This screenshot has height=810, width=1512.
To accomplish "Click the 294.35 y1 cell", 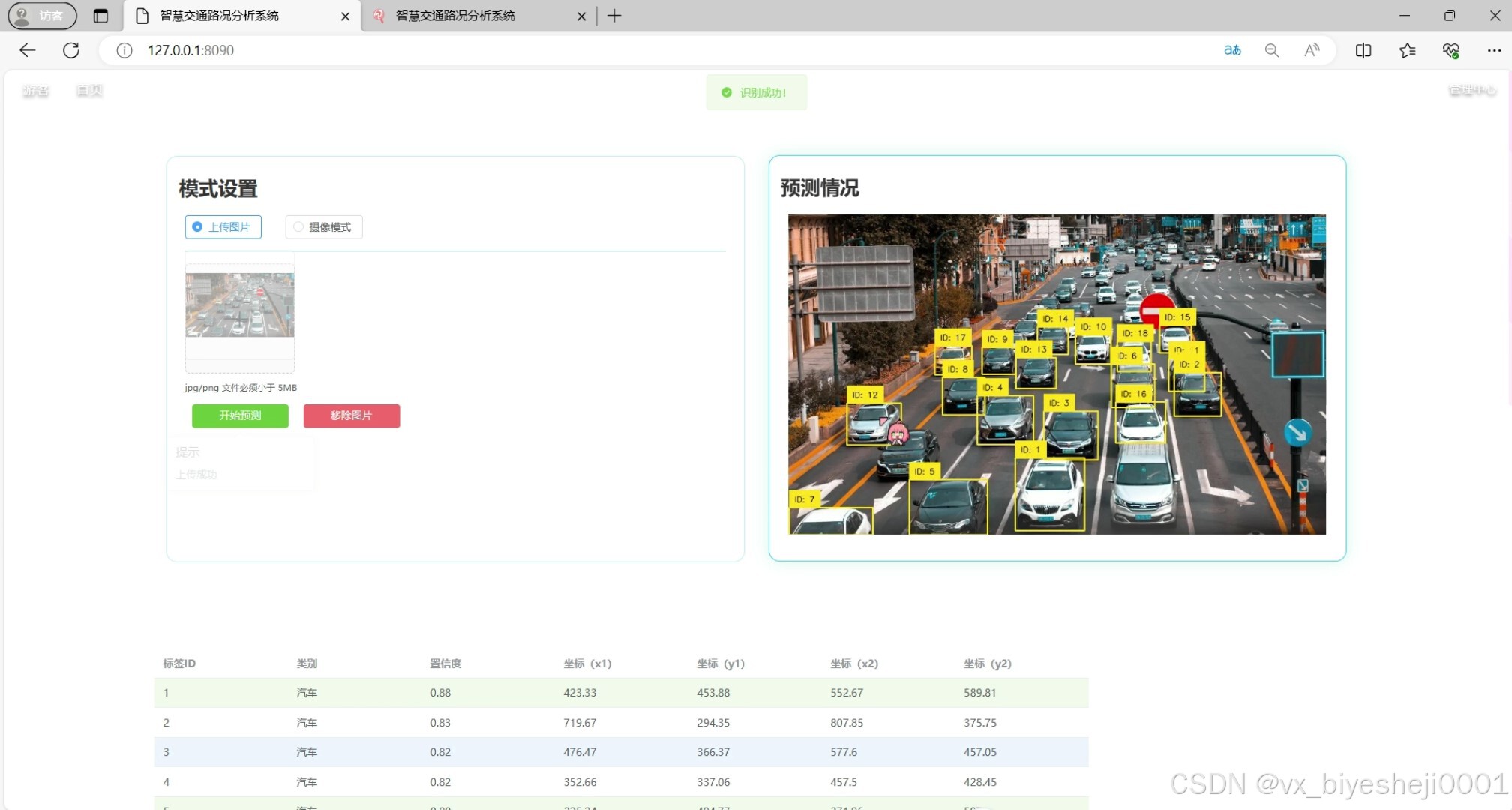I will pos(713,723).
